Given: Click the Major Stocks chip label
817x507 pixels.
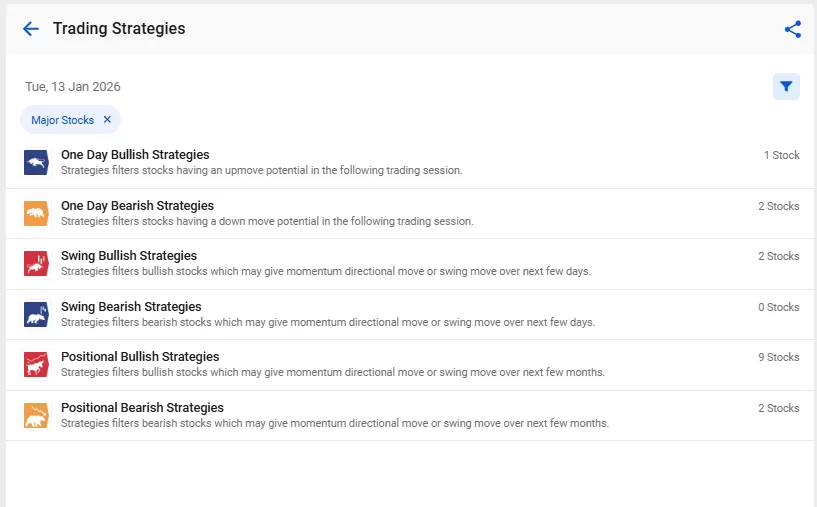Looking at the screenshot, I should coord(63,120).
